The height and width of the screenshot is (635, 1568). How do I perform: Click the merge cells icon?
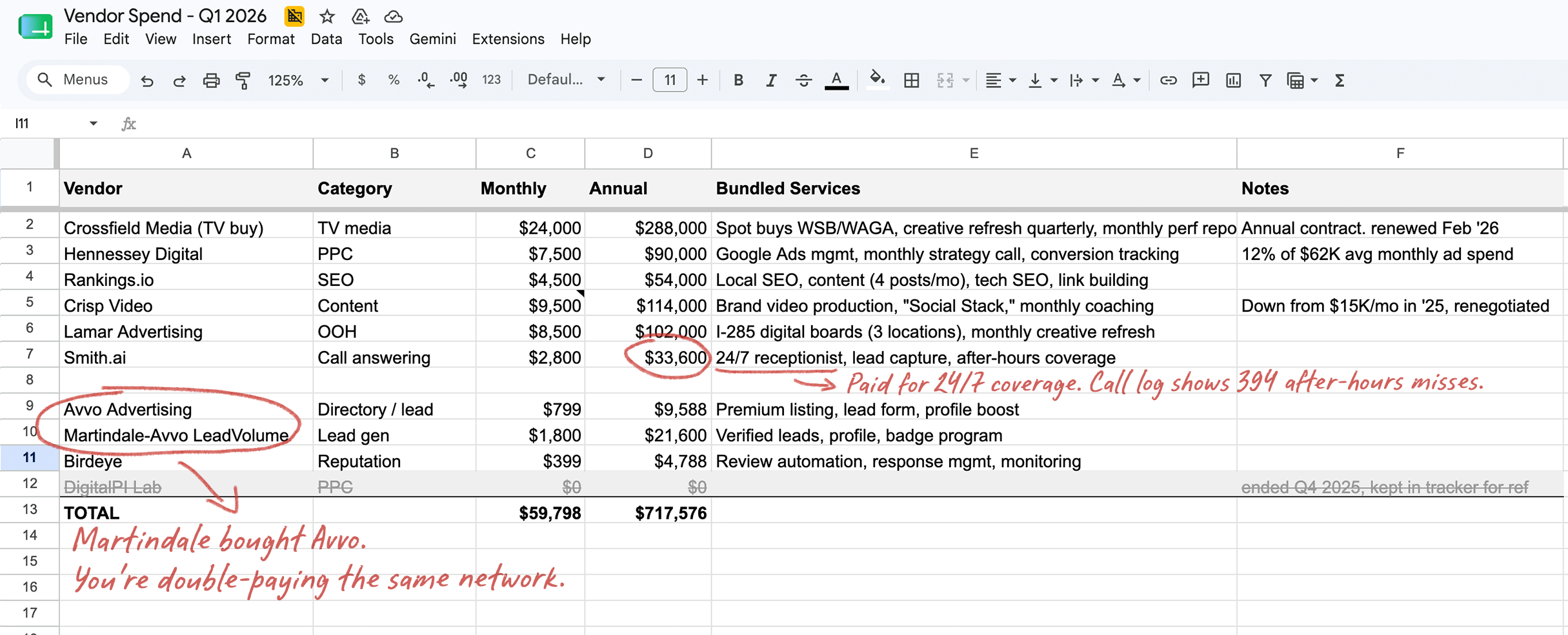pyautogui.click(x=945, y=80)
